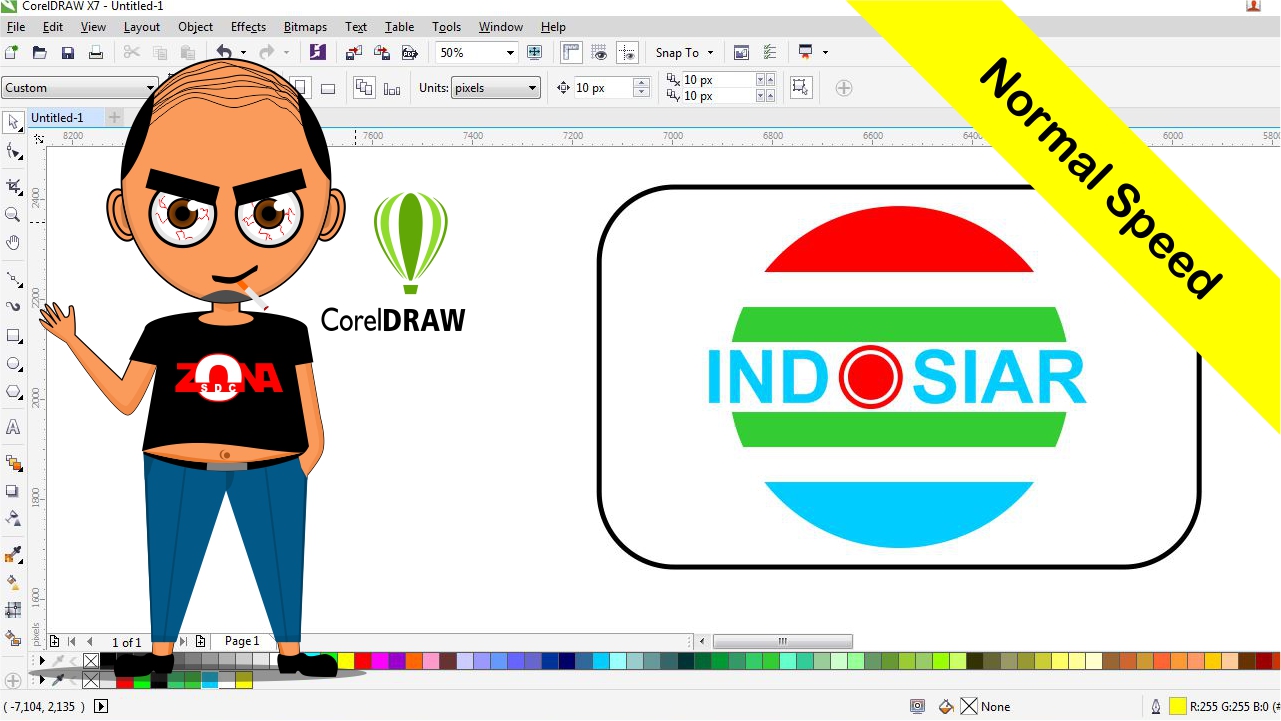Open the Layout menu
This screenshot has height=721, width=1281.
point(141,27)
